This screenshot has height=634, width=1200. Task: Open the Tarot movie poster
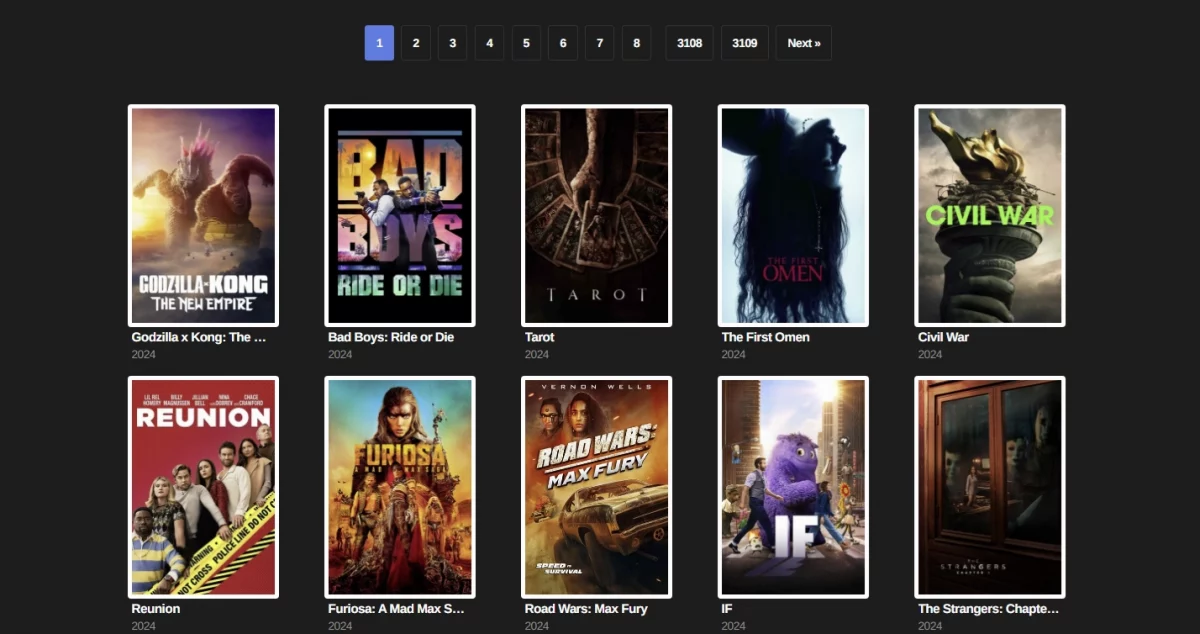(596, 215)
